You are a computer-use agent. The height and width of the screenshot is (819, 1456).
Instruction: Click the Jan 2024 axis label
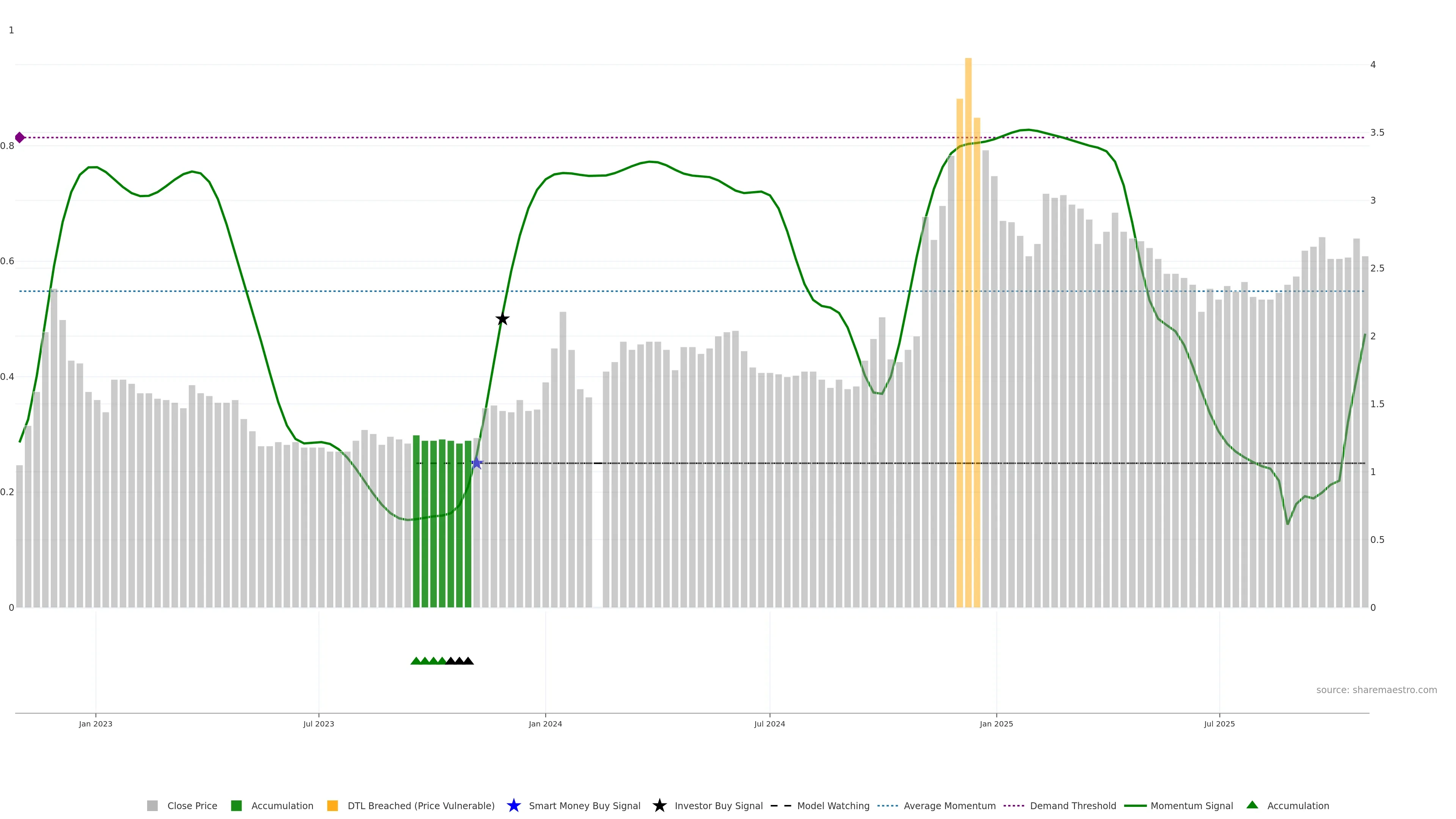coord(546,723)
